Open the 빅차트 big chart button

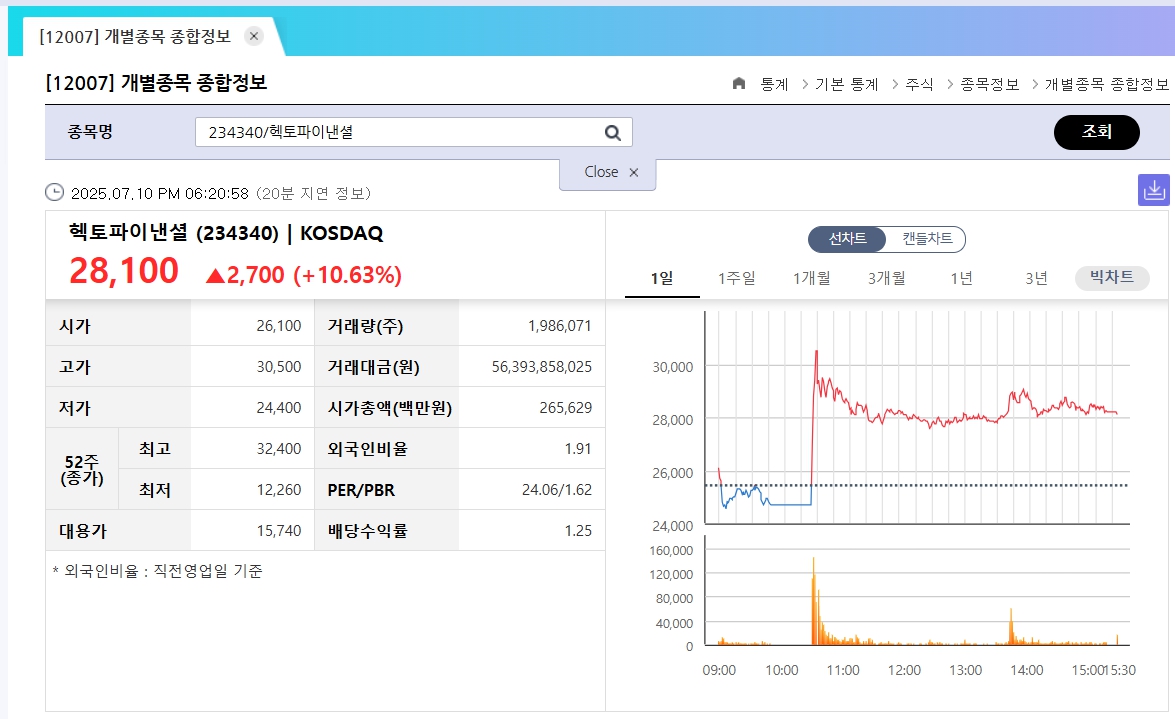pyautogui.click(x=1112, y=277)
